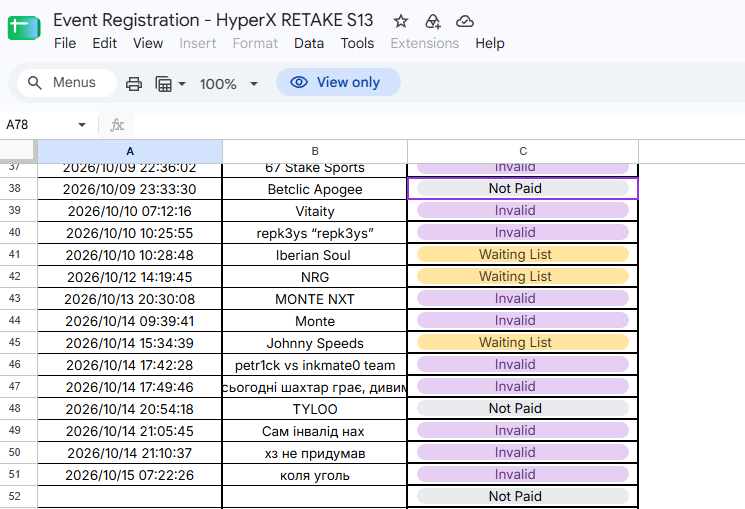This screenshot has width=745, height=509.
Task: Click the Vitaity team cell
Action: [x=315, y=211]
